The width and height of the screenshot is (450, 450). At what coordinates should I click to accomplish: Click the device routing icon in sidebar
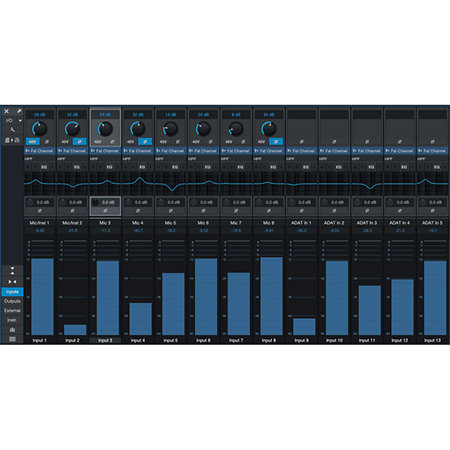point(12,140)
